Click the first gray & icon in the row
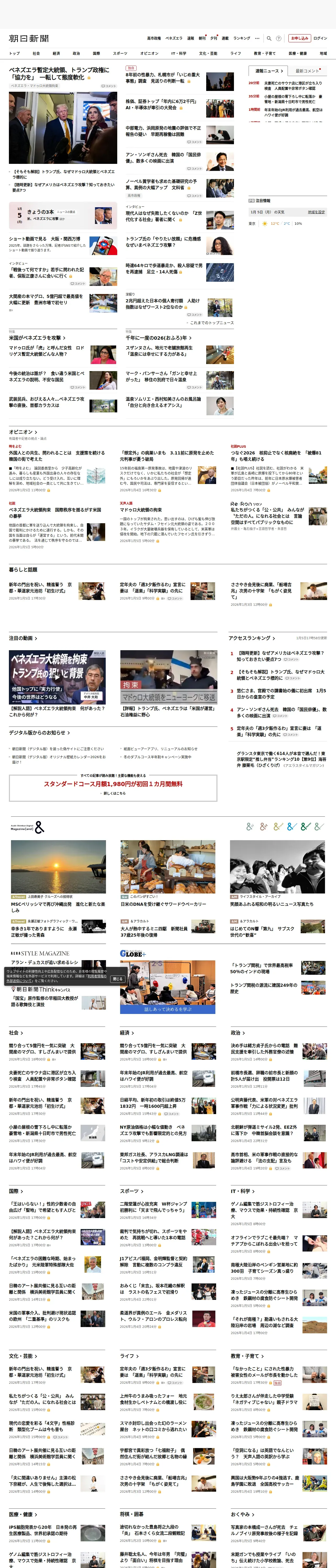This screenshot has height=1568, width=336. [x=250, y=827]
